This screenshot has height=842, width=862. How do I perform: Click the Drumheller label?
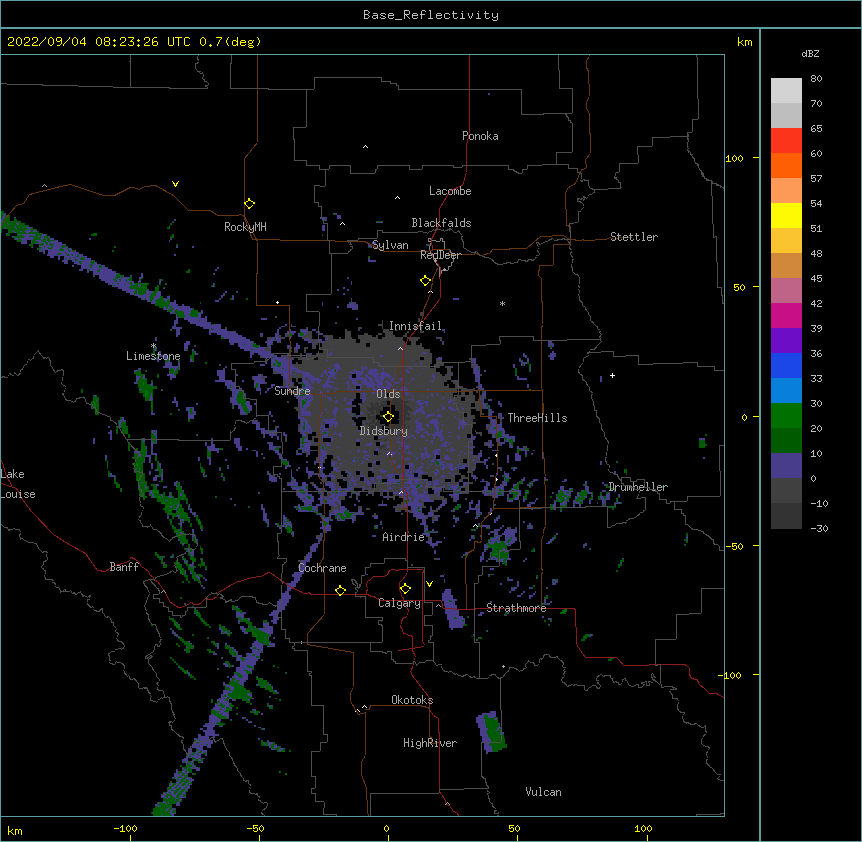click(x=638, y=487)
